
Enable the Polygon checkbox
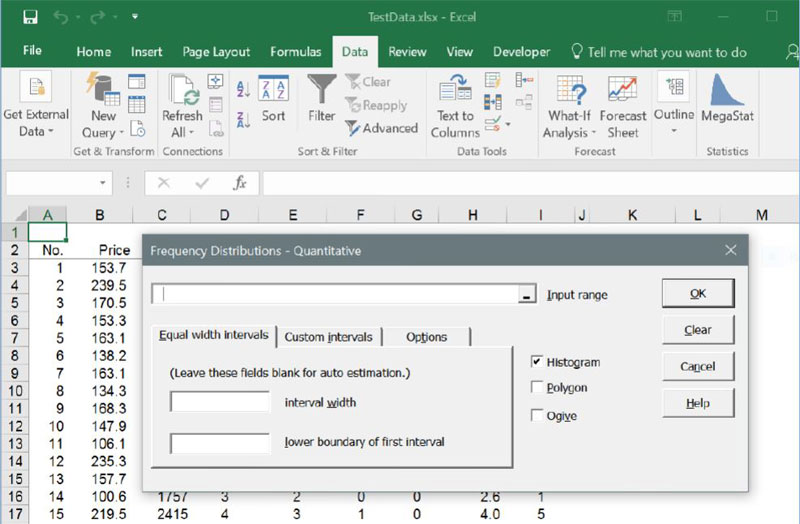(x=536, y=387)
